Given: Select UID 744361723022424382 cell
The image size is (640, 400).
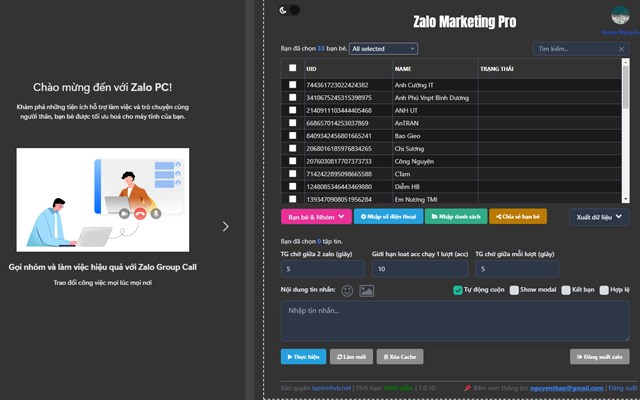Looking at the screenshot, I should coord(348,85).
